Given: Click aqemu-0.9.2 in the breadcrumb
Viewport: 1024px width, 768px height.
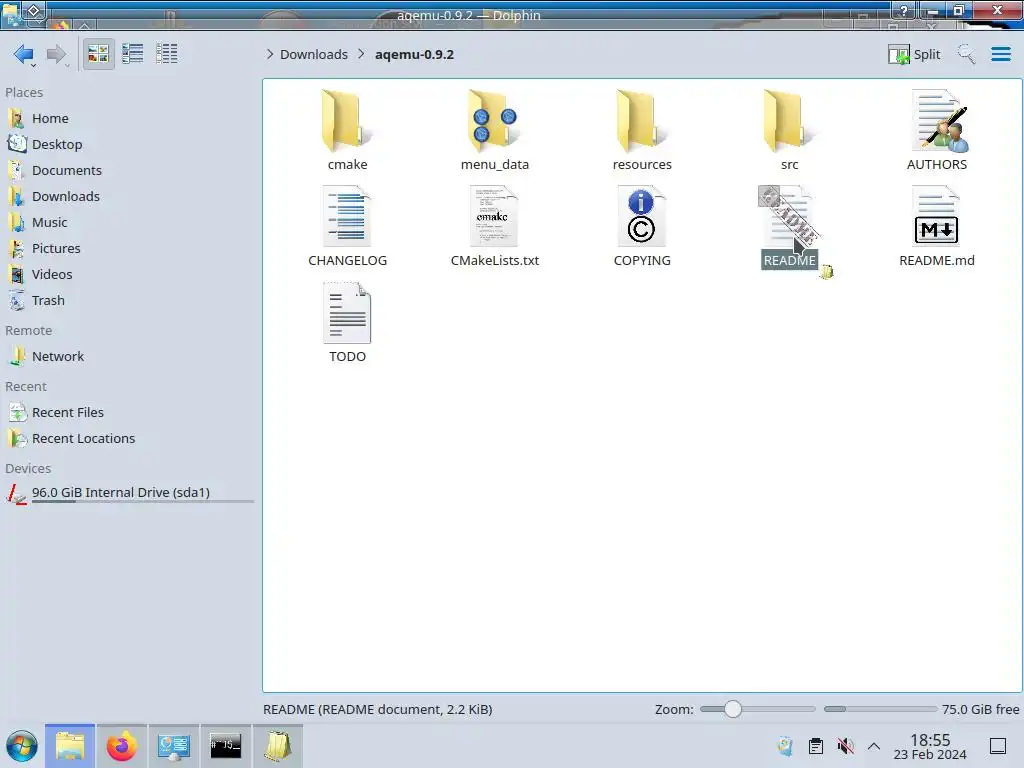Looking at the screenshot, I should point(414,54).
